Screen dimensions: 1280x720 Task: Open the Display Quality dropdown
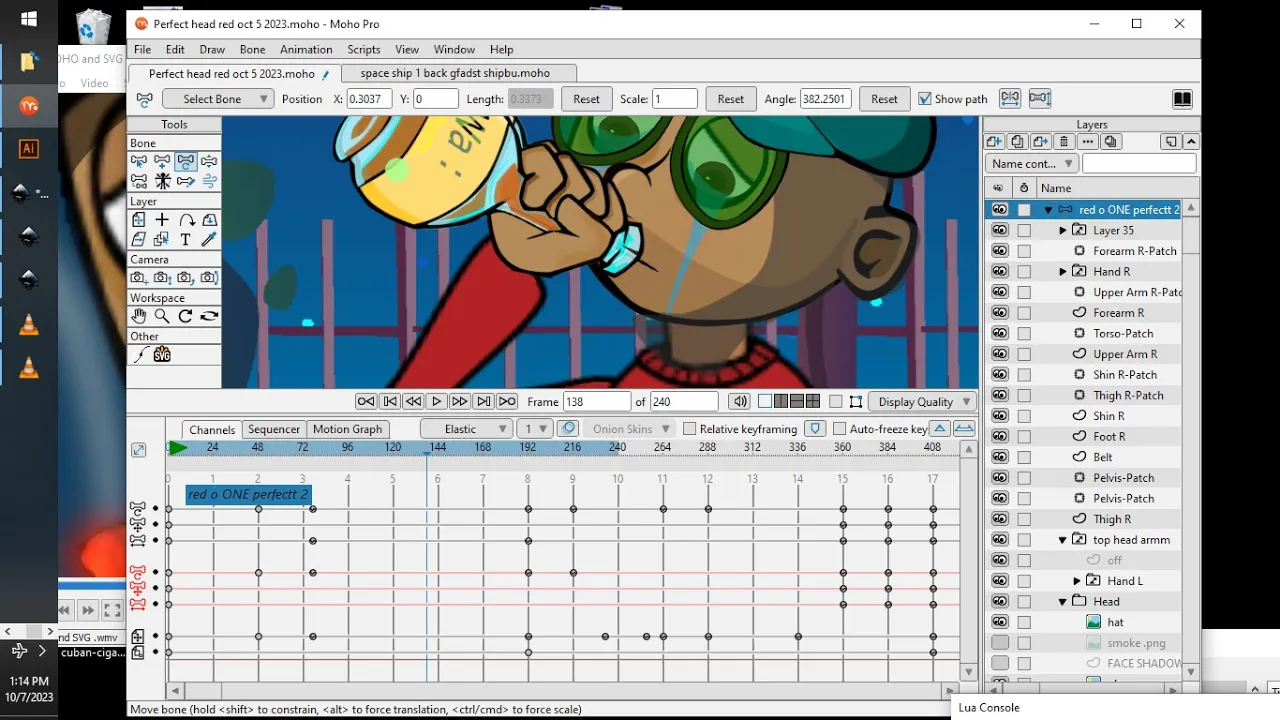point(922,402)
